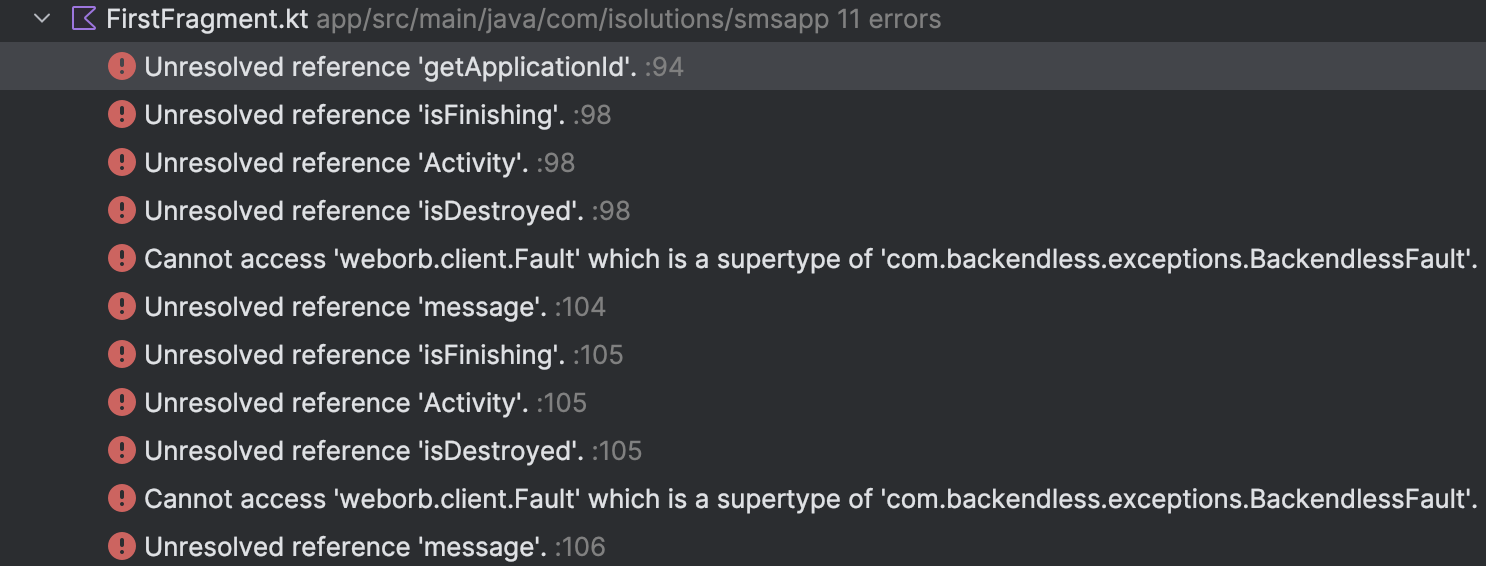This screenshot has height=566, width=1486.
Task: Open the 'getApplicationId' unresolved reference error text
Action: [x=391, y=67]
